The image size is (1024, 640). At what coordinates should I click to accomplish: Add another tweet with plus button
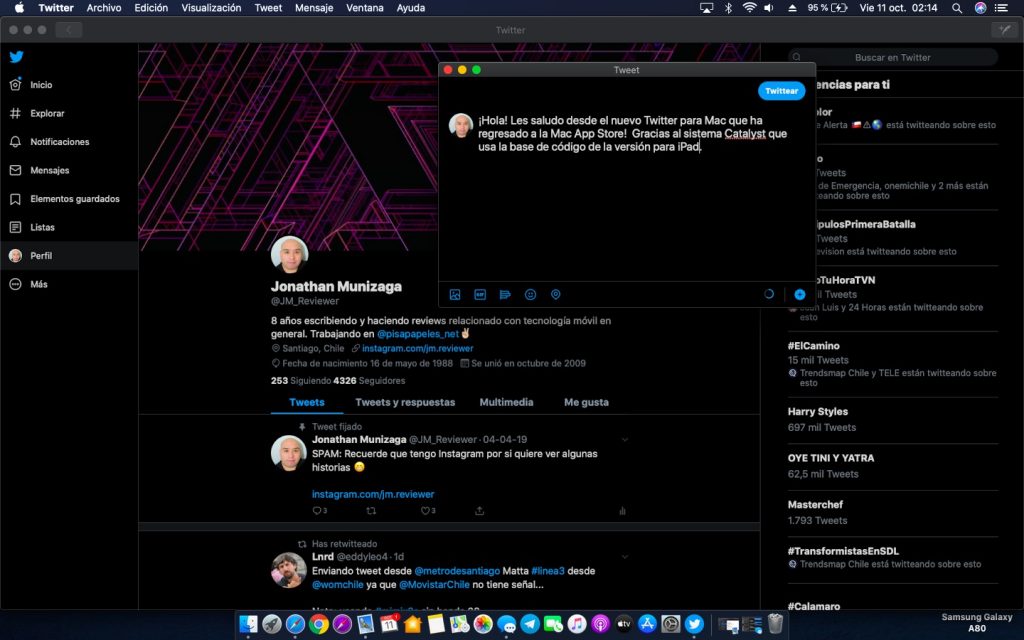(799, 295)
